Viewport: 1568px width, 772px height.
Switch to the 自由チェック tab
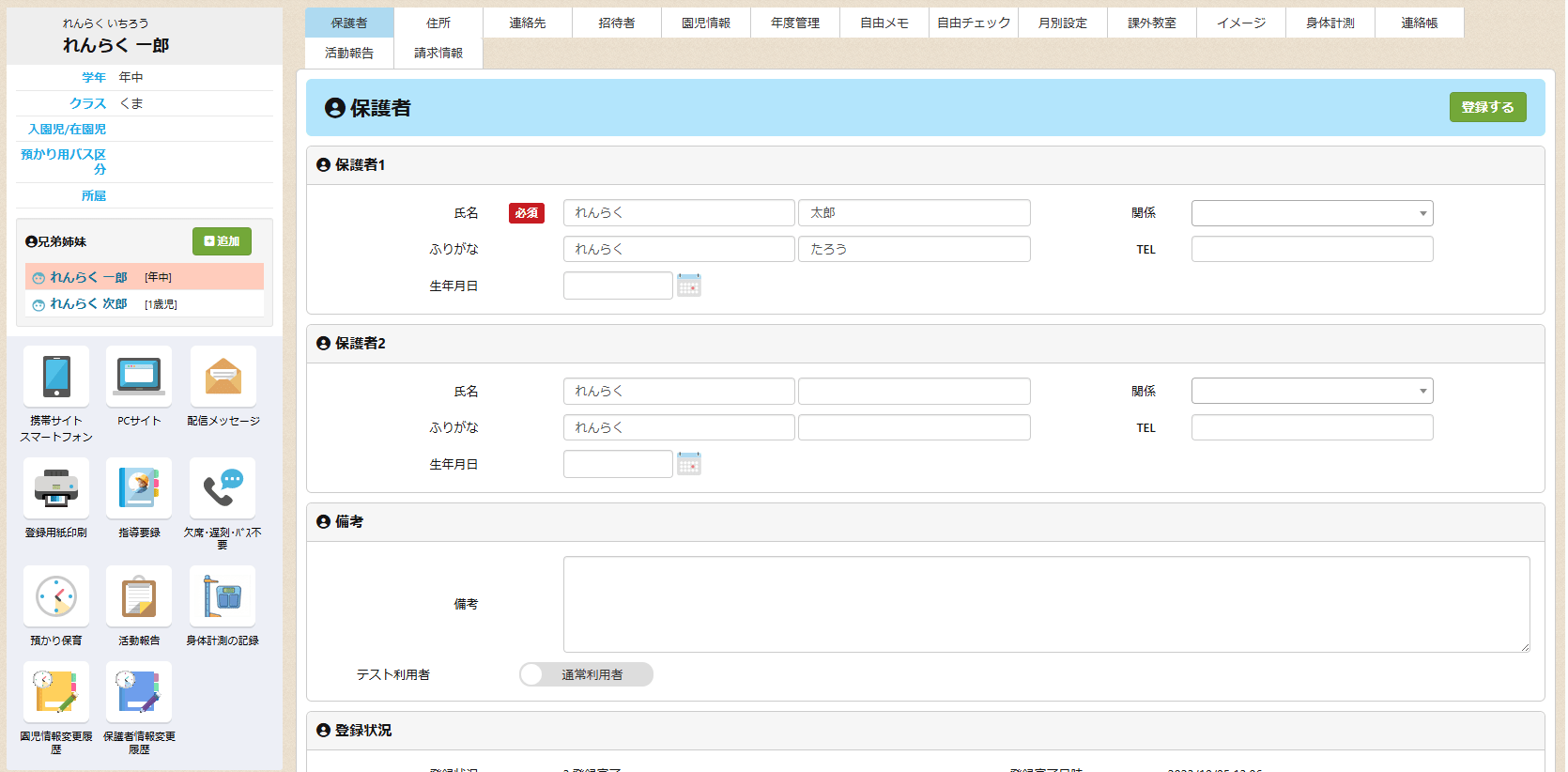coord(974,23)
